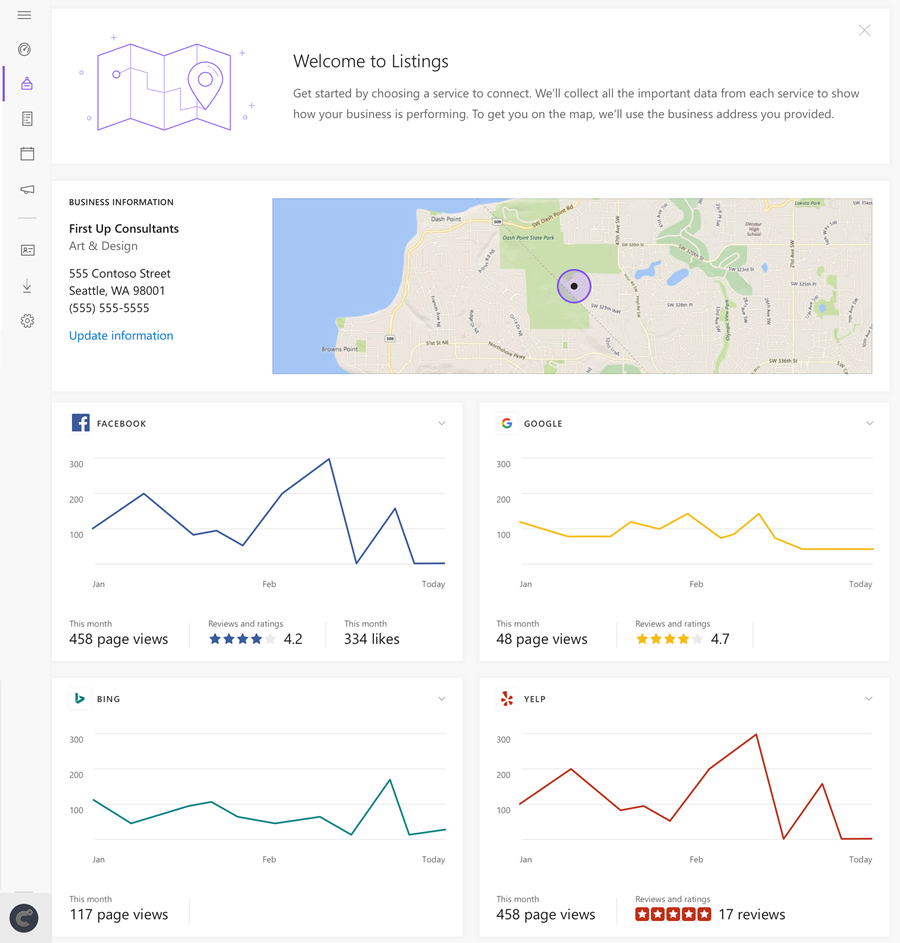Click the Update information link

[121, 335]
